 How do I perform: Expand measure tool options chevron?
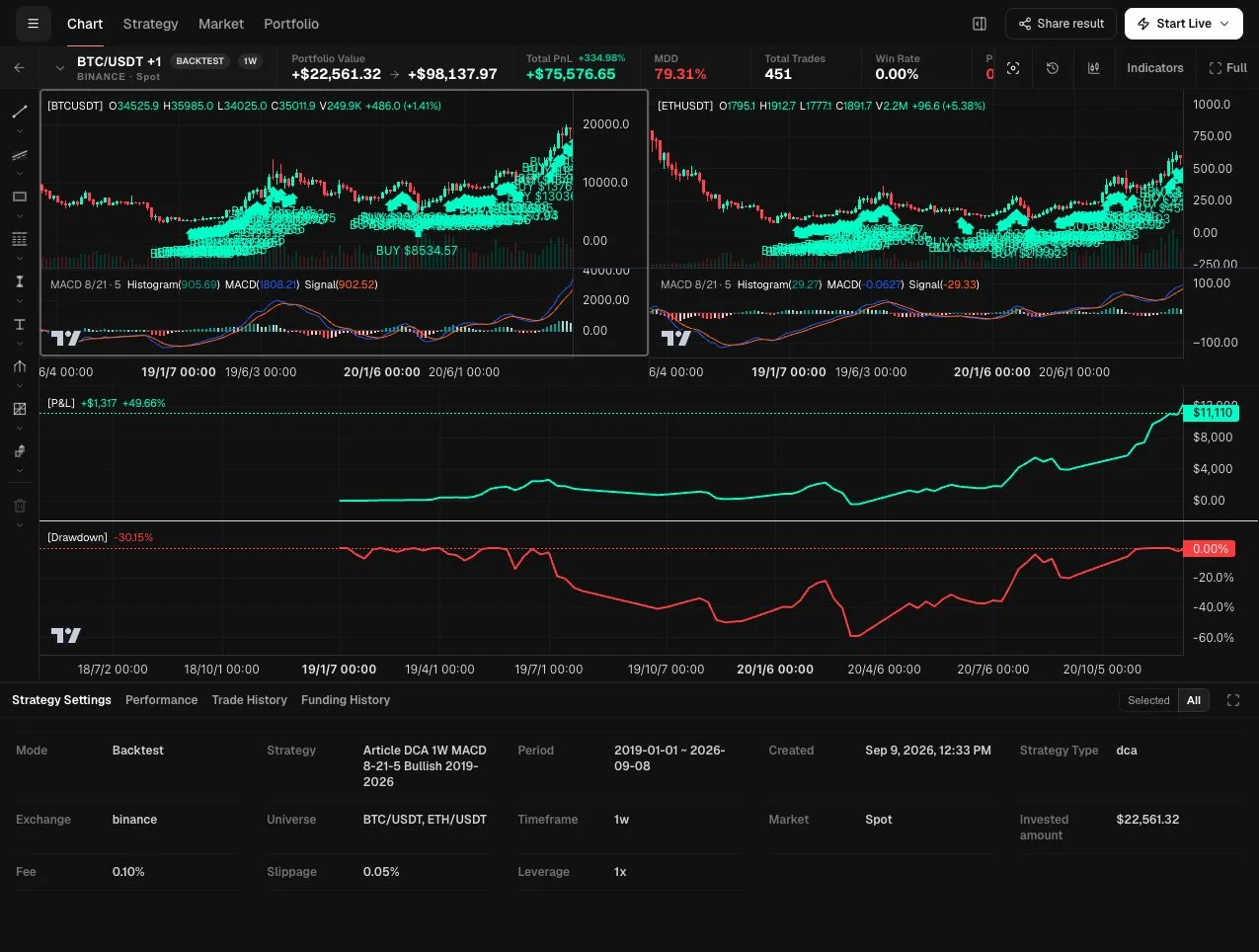pyautogui.click(x=19, y=300)
